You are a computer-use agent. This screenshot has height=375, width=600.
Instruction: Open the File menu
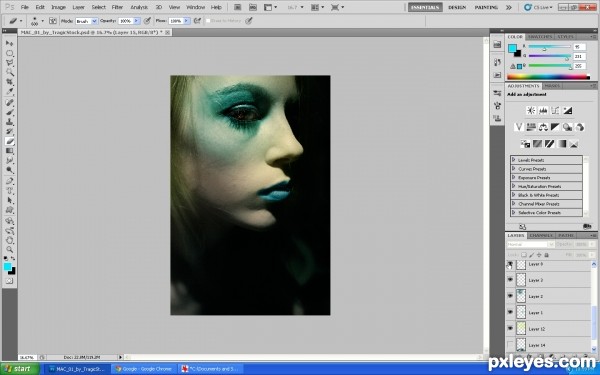point(24,7)
